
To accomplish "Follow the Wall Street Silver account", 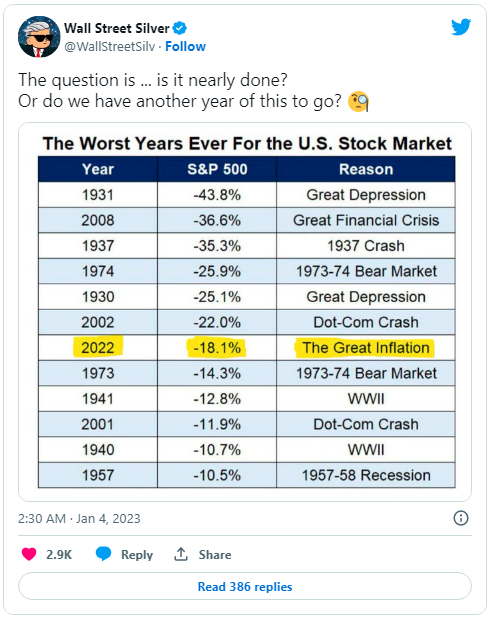I will click(x=185, y=46).
